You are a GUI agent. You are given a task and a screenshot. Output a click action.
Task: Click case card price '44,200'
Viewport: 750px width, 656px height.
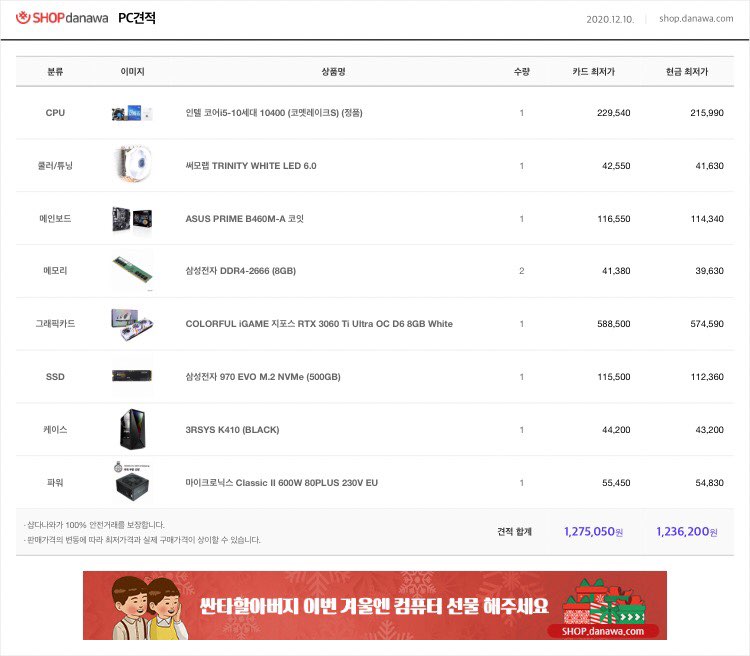click(x=616, y=430)
